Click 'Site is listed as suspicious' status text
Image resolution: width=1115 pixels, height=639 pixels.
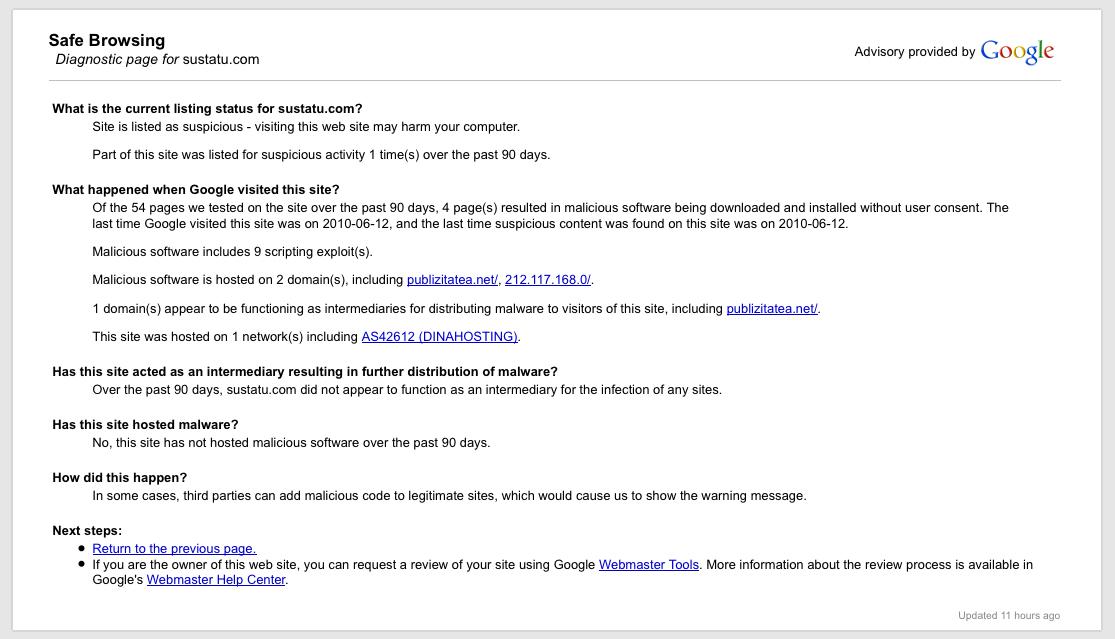pos(306,127)
